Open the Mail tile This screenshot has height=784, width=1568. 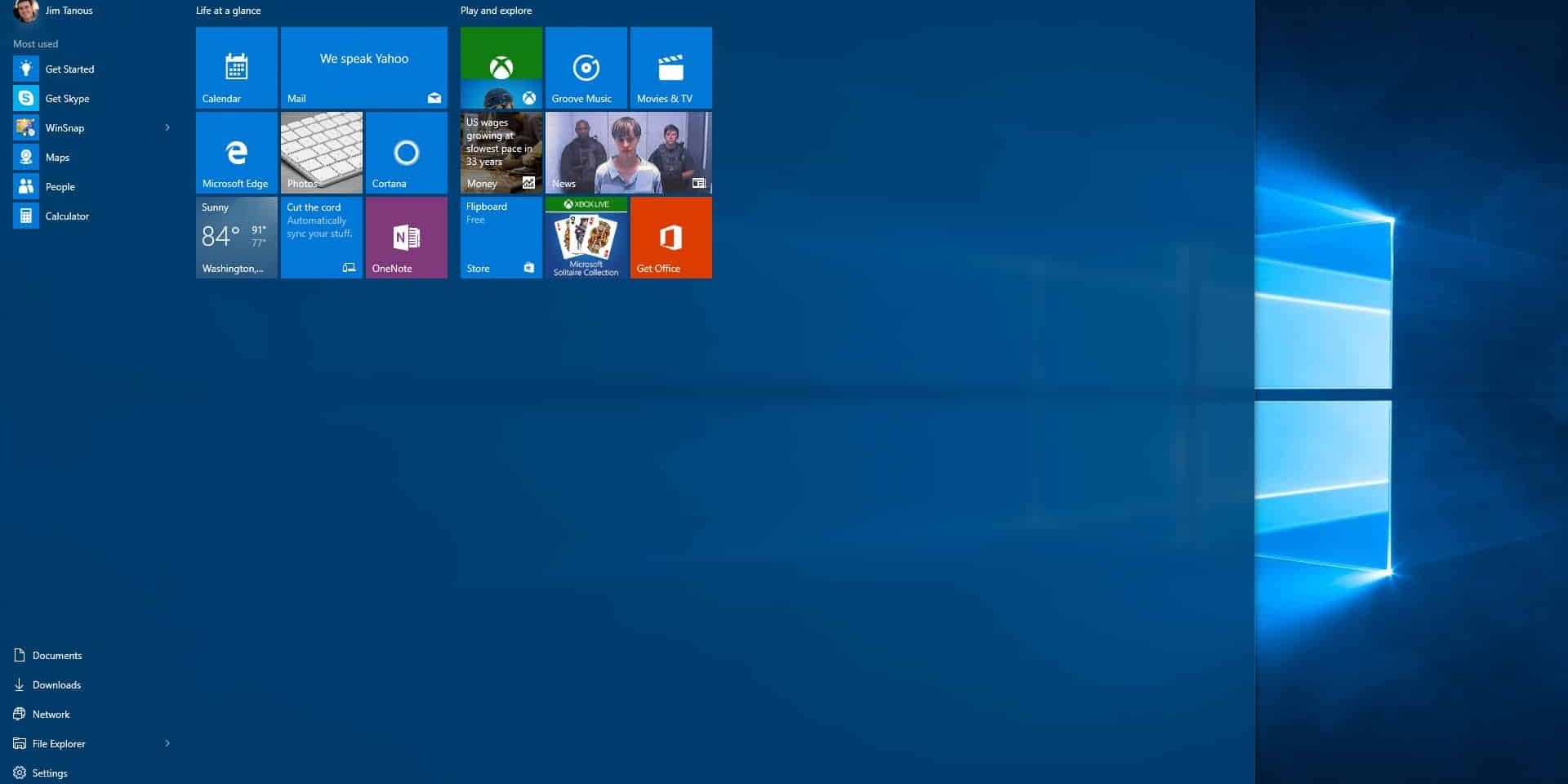coord(364,68)
